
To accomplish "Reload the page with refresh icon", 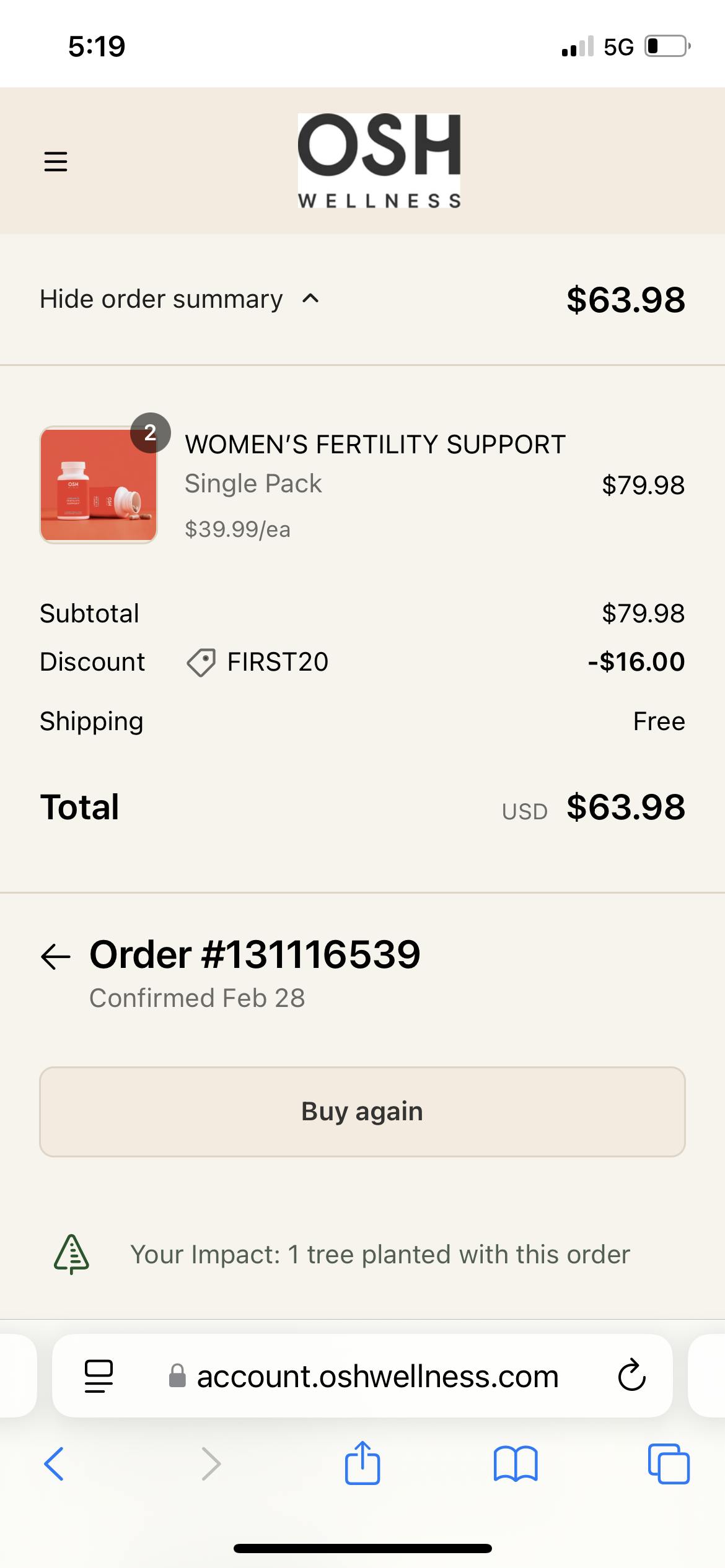I will [x=631, y=1376].
